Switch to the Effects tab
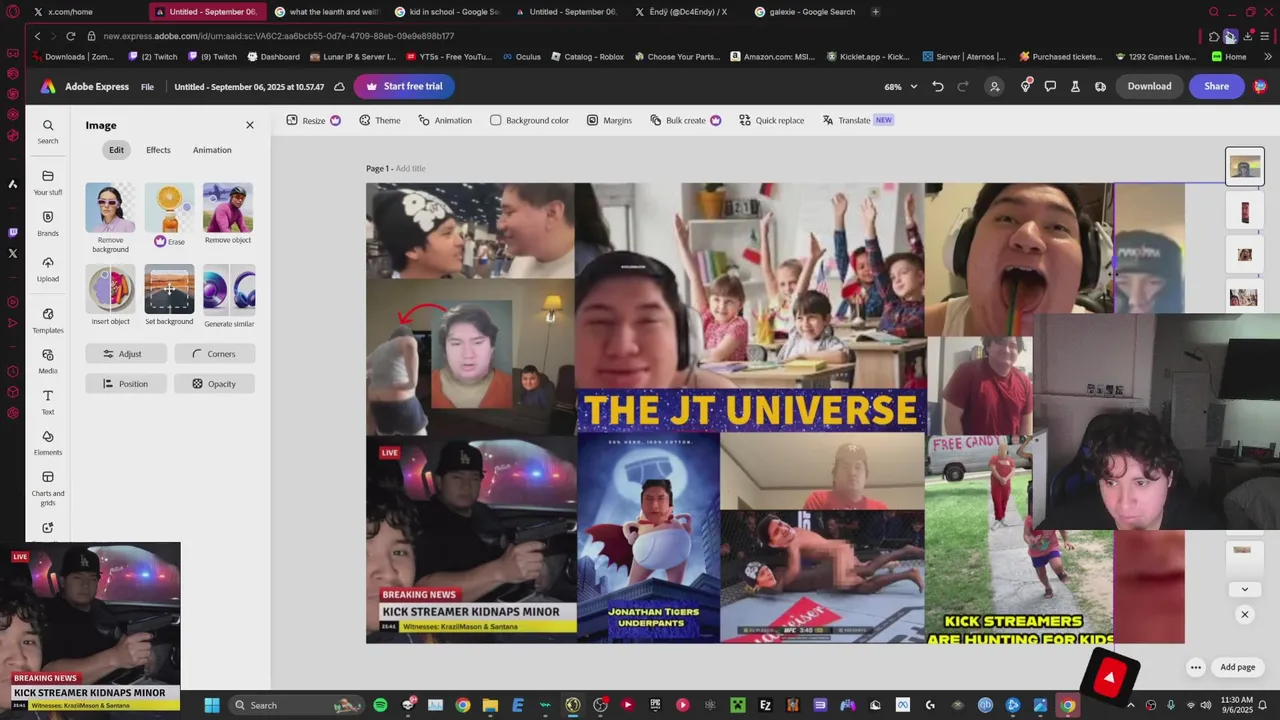The height and width of the screenshot is (720, 1280). click(x=158, y=150)
